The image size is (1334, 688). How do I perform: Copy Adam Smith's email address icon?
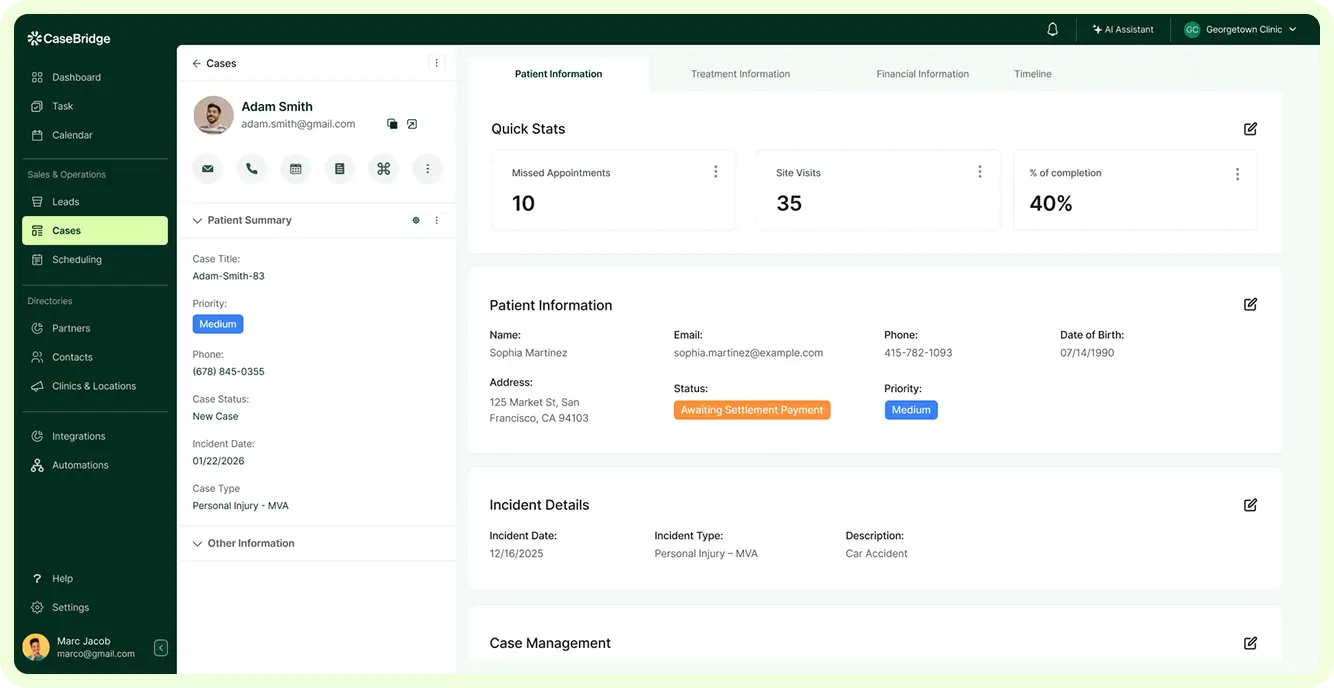click(392, 124)
